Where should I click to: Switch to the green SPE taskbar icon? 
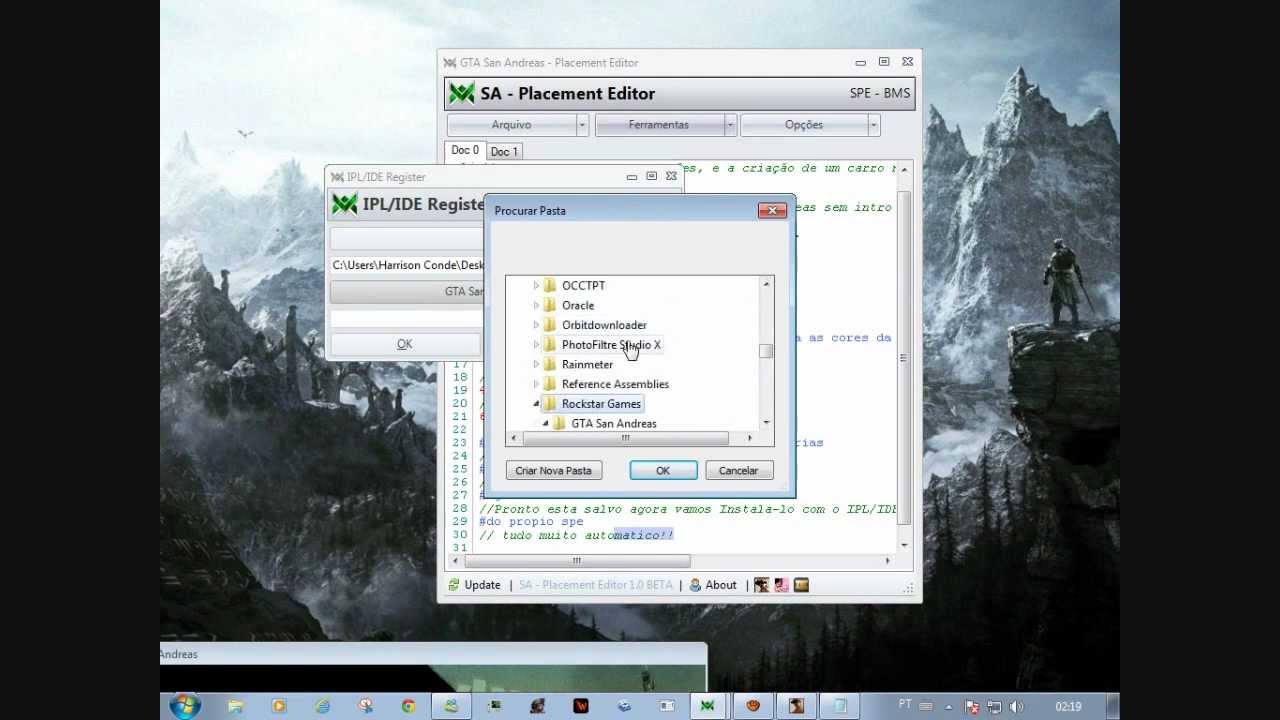708,706
